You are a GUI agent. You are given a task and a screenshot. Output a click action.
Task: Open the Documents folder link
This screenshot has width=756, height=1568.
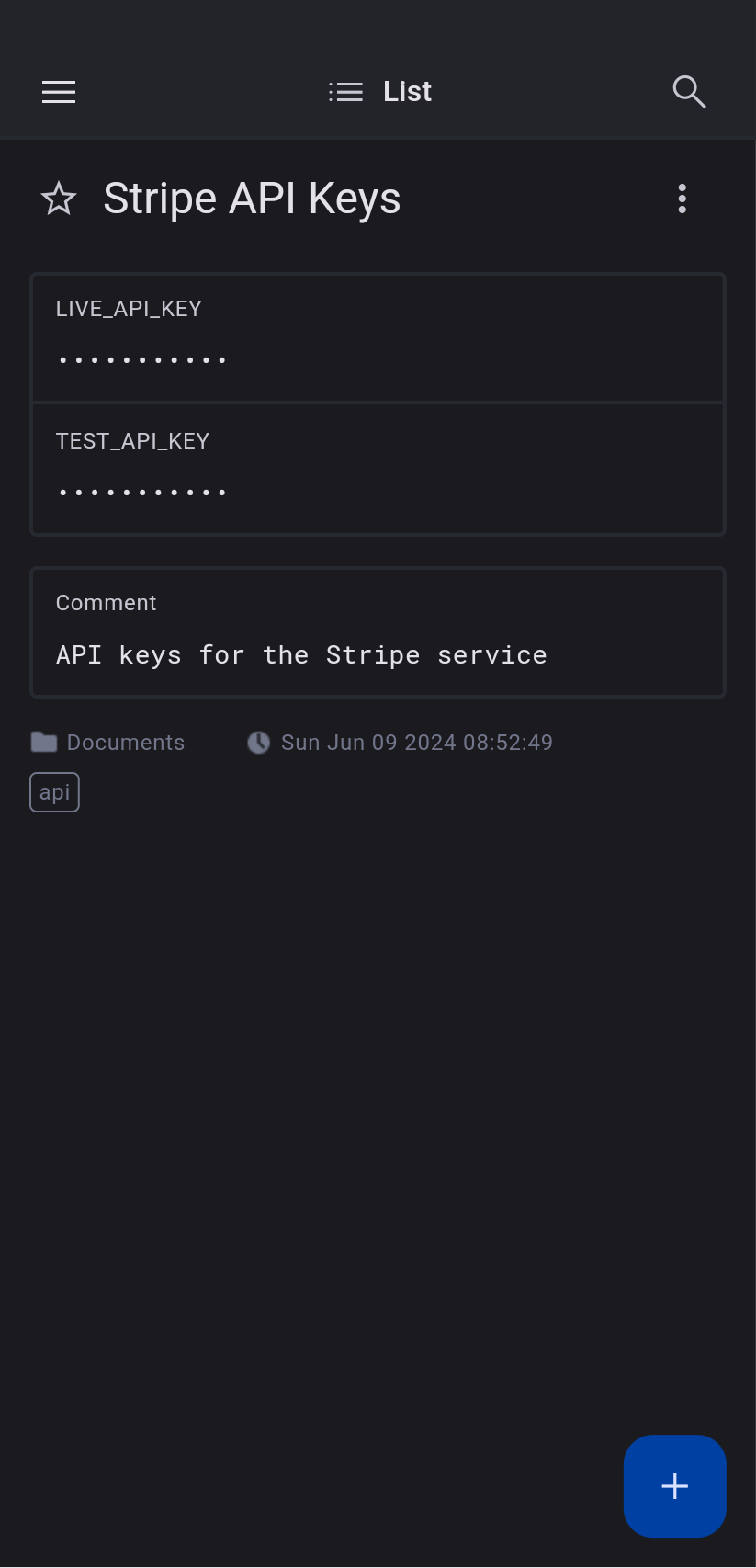[x=126, y=743]
